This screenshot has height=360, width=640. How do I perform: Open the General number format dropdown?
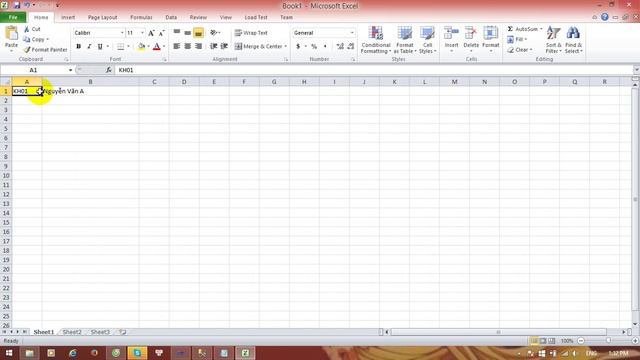coord(352,33)
